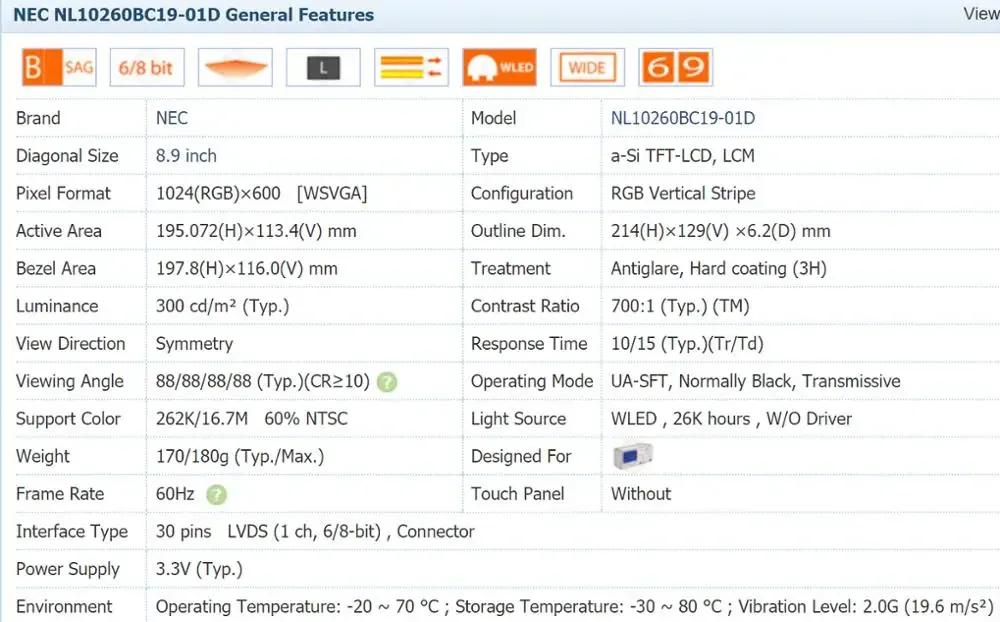Open the Designed For device thumbnail
Screen dimensions: 1000x622
click(x=633, y=456)
